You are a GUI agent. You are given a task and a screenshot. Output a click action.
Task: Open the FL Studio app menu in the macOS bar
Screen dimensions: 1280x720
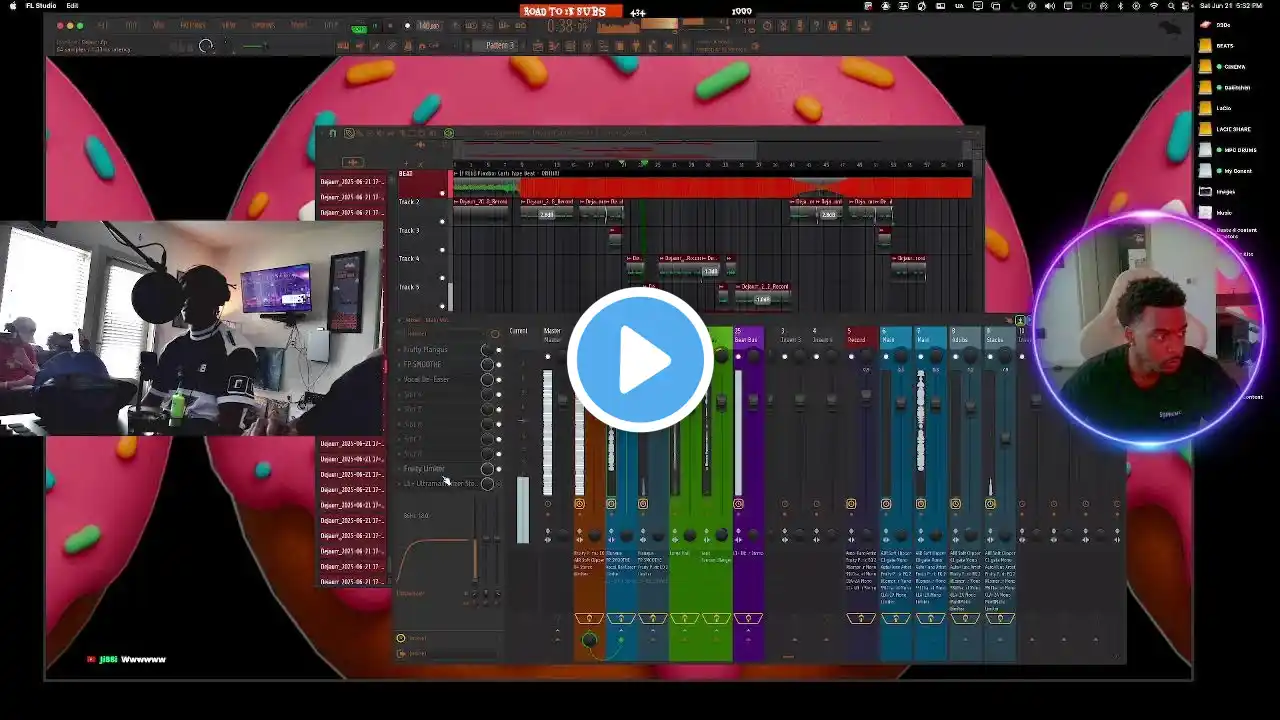click(x=41, y=6)
